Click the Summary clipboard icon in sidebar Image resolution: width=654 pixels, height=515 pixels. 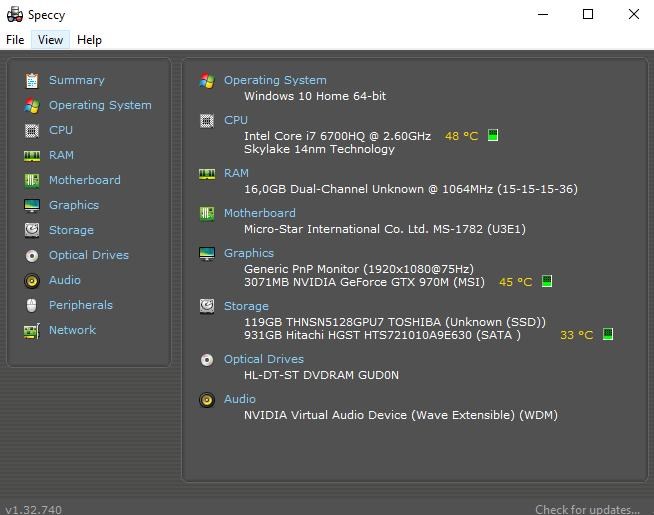click(x=32, y=80)
